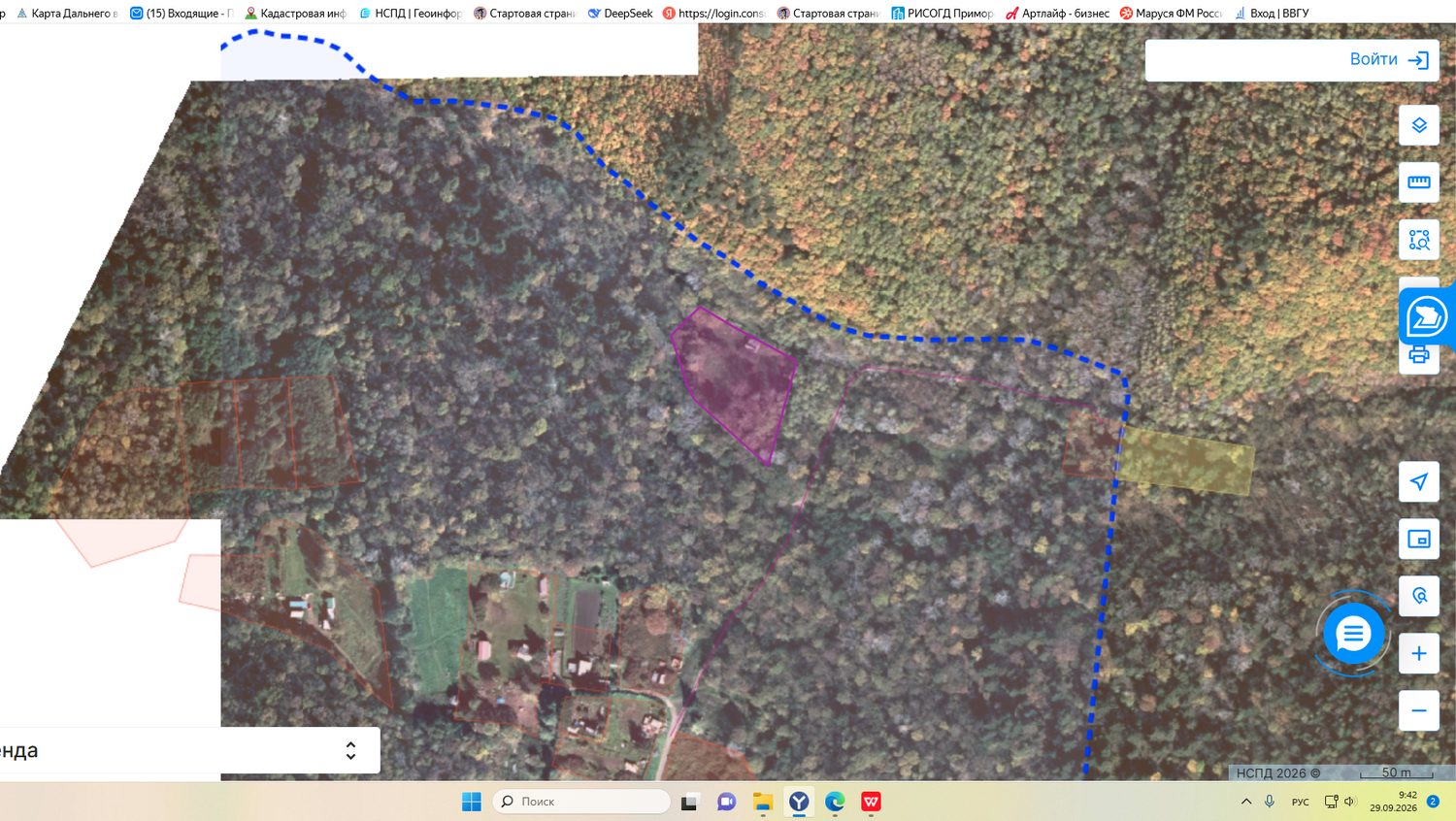Open the Артлайф - бизнес bookmark

pos(1057,13)
